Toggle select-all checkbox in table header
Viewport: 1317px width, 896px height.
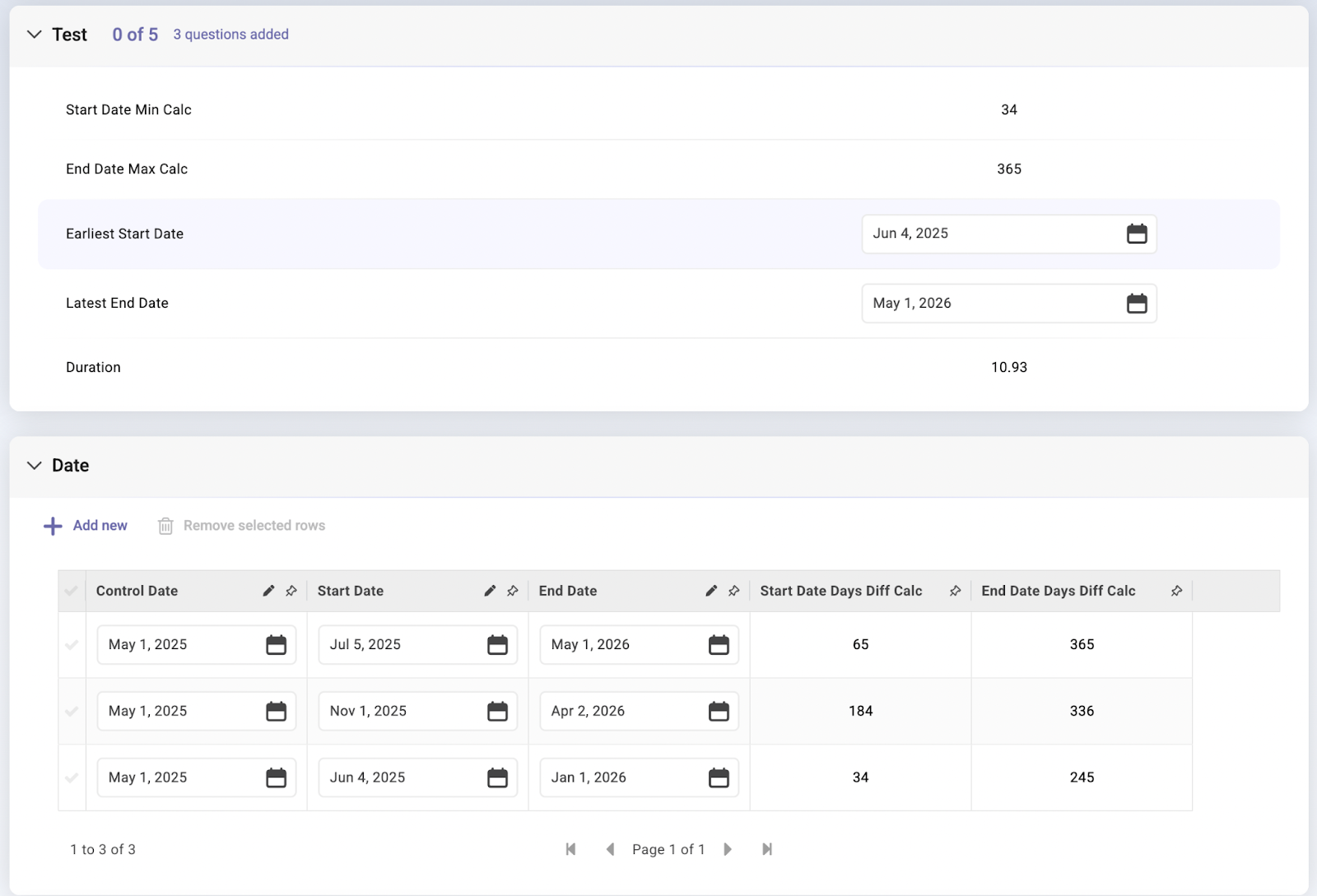72,591
